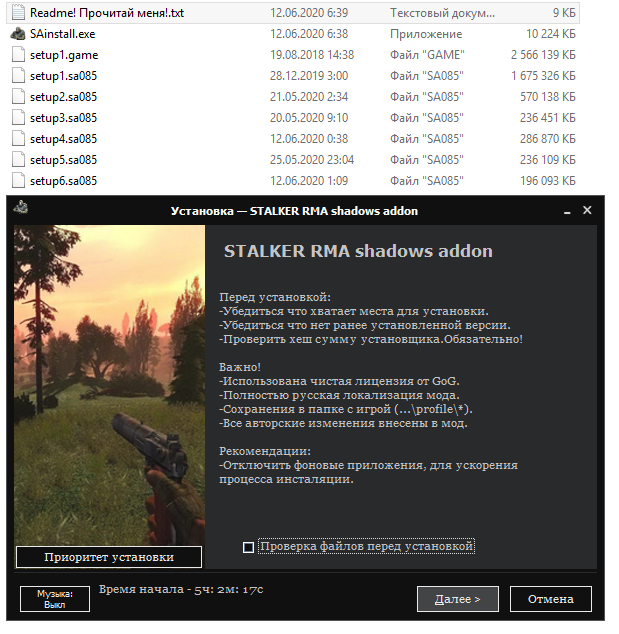Toggle the 'Музыка: Выкл' music button

(55, 599)
